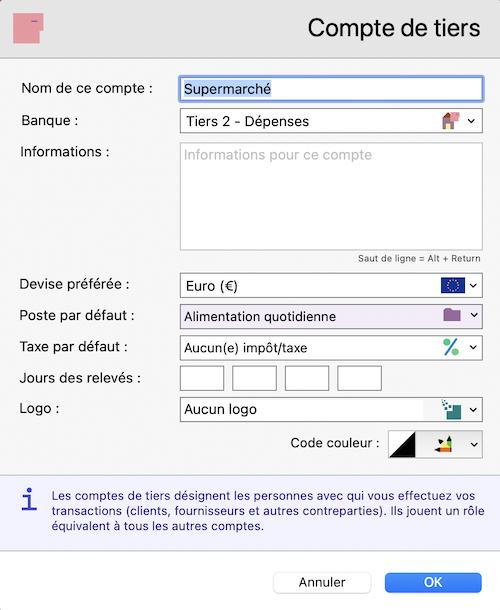Click the teal logo picker icon
The height and width of the screenshot is (610, 500).
[451, 409]
